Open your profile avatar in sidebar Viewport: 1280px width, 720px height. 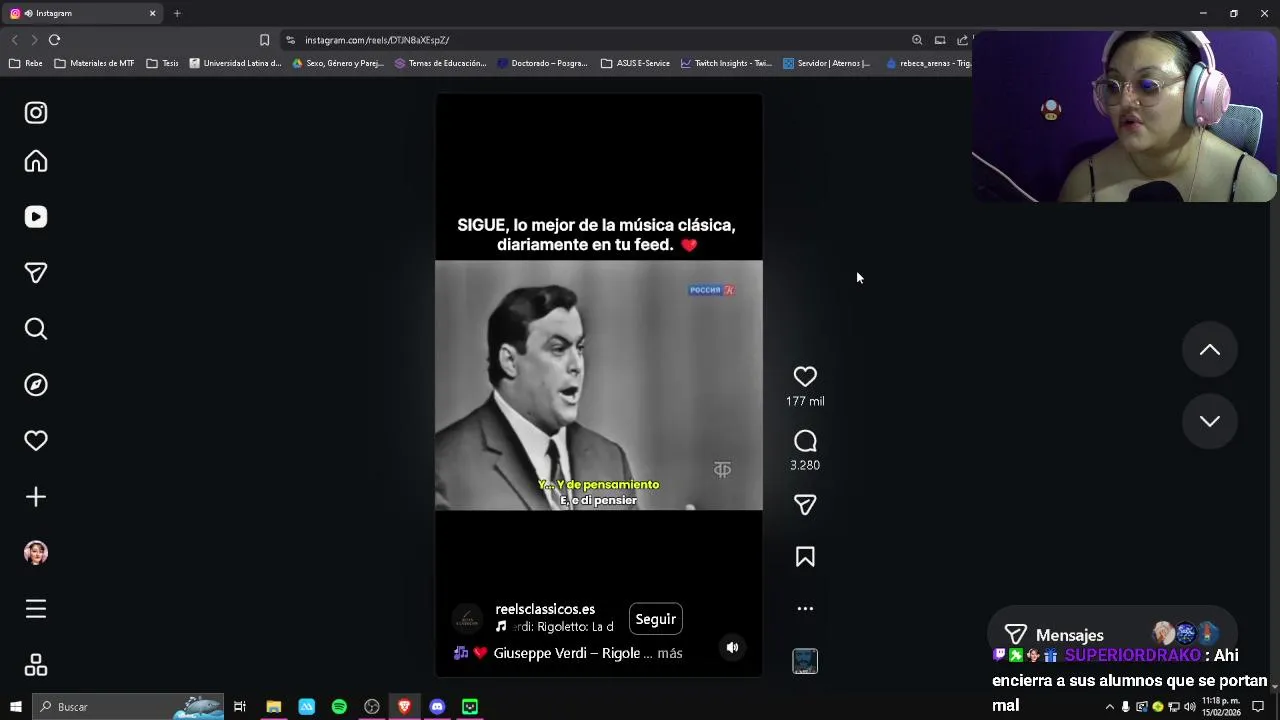36,553
